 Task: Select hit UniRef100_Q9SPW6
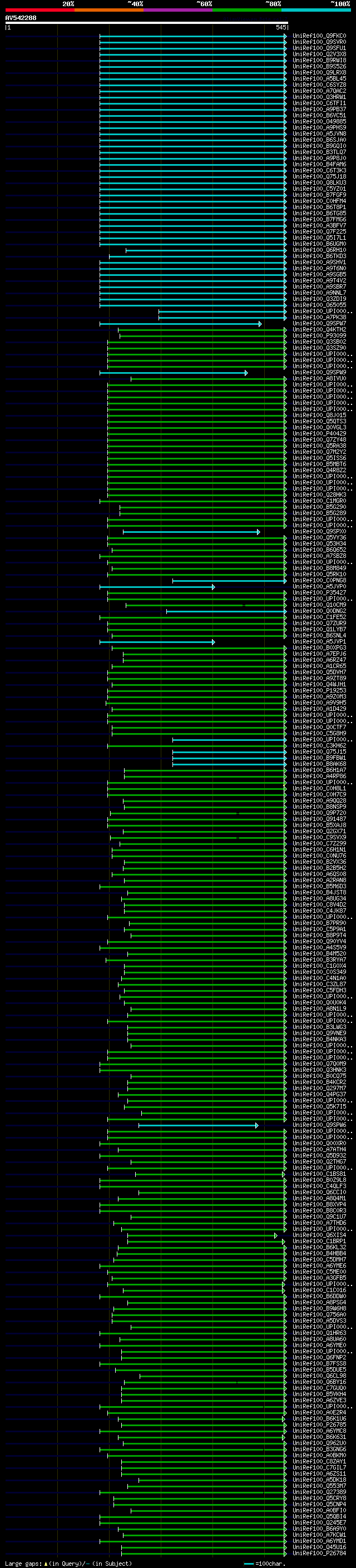[x=319, y=1125]
